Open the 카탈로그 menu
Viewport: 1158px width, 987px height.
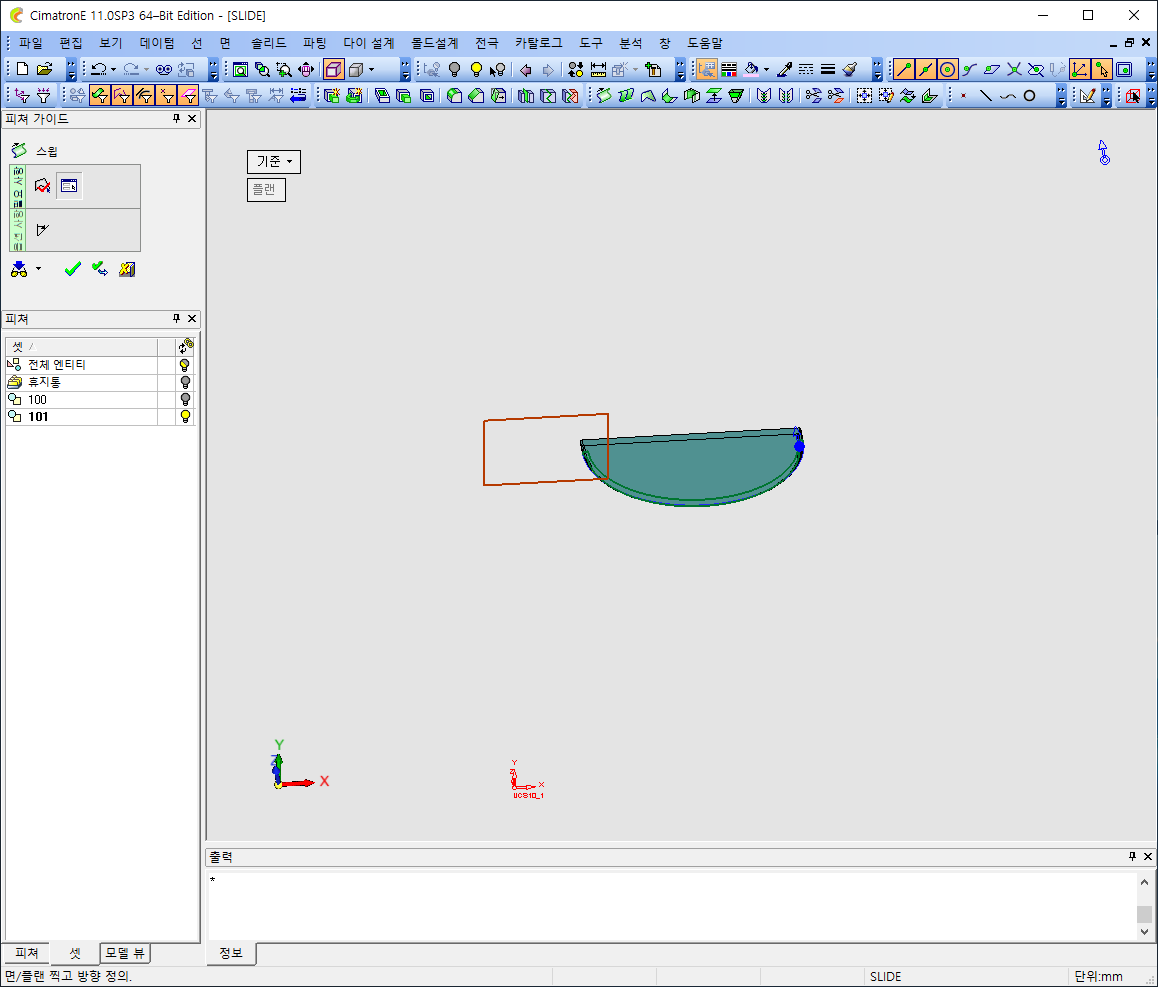pyautogui.click(x=538, y=43)
